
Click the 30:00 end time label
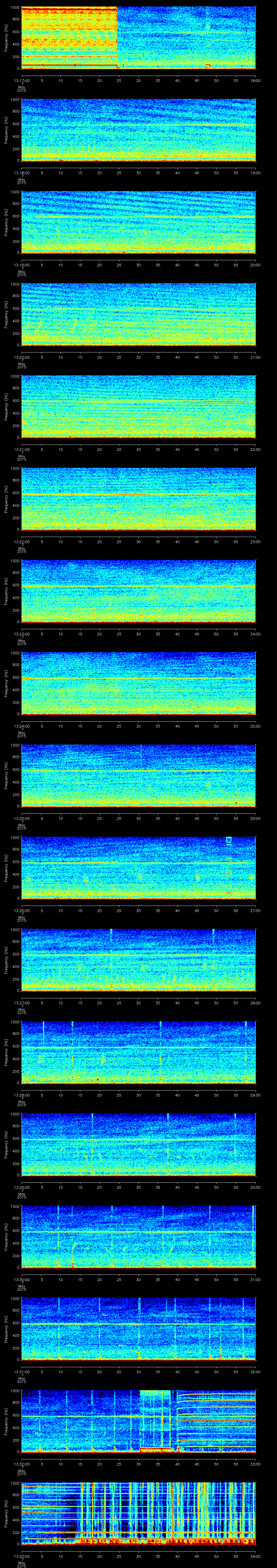256,1187
